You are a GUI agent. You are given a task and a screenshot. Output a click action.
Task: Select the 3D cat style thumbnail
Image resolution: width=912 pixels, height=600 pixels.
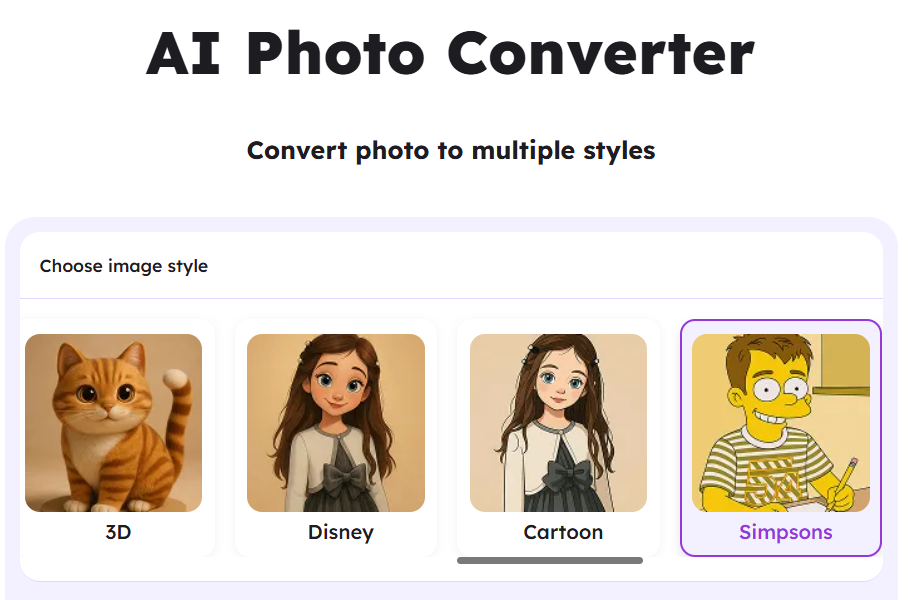coord(113,422)
